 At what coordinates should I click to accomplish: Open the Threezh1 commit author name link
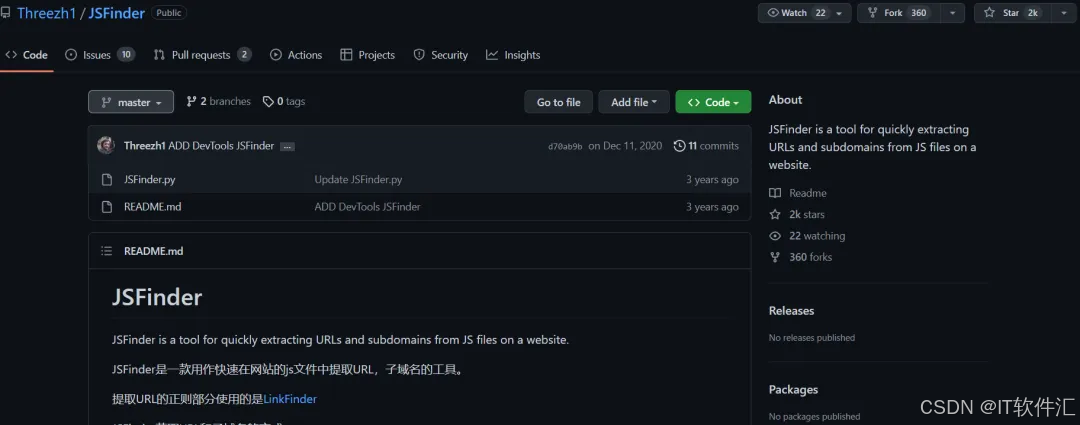(145, 146)
